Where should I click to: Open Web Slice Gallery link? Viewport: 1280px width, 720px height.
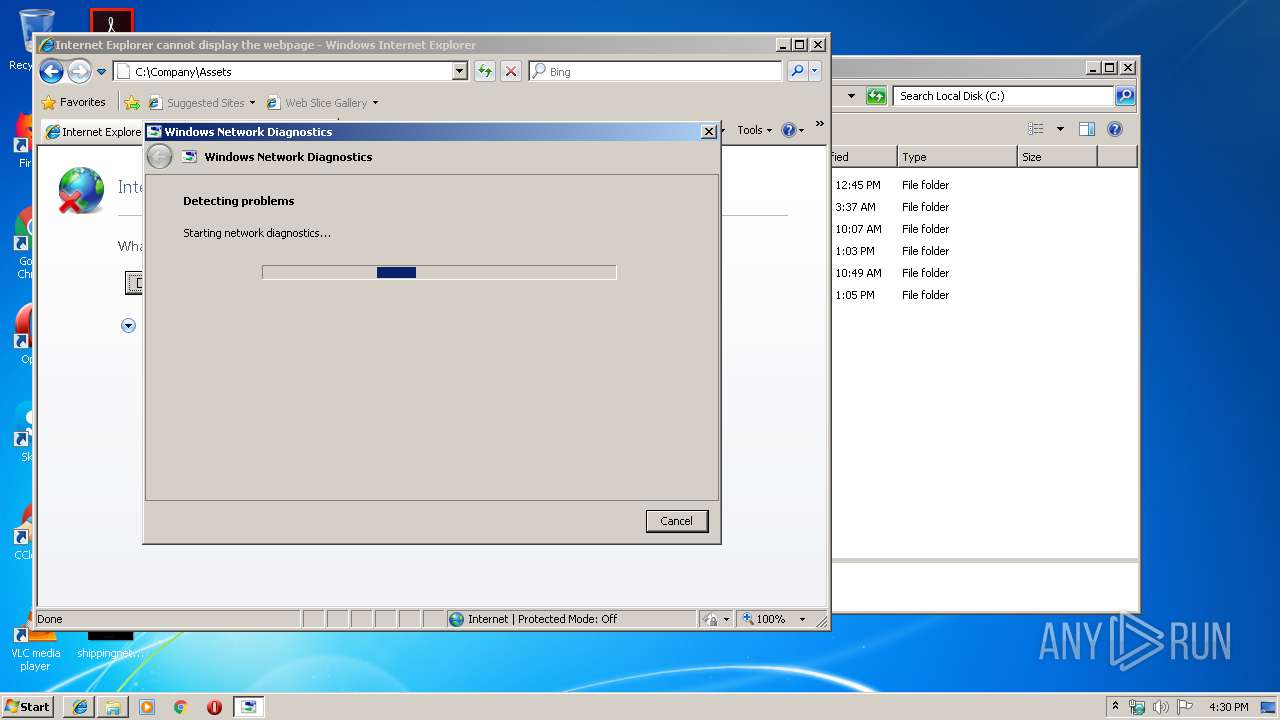(x=318, y=102)
